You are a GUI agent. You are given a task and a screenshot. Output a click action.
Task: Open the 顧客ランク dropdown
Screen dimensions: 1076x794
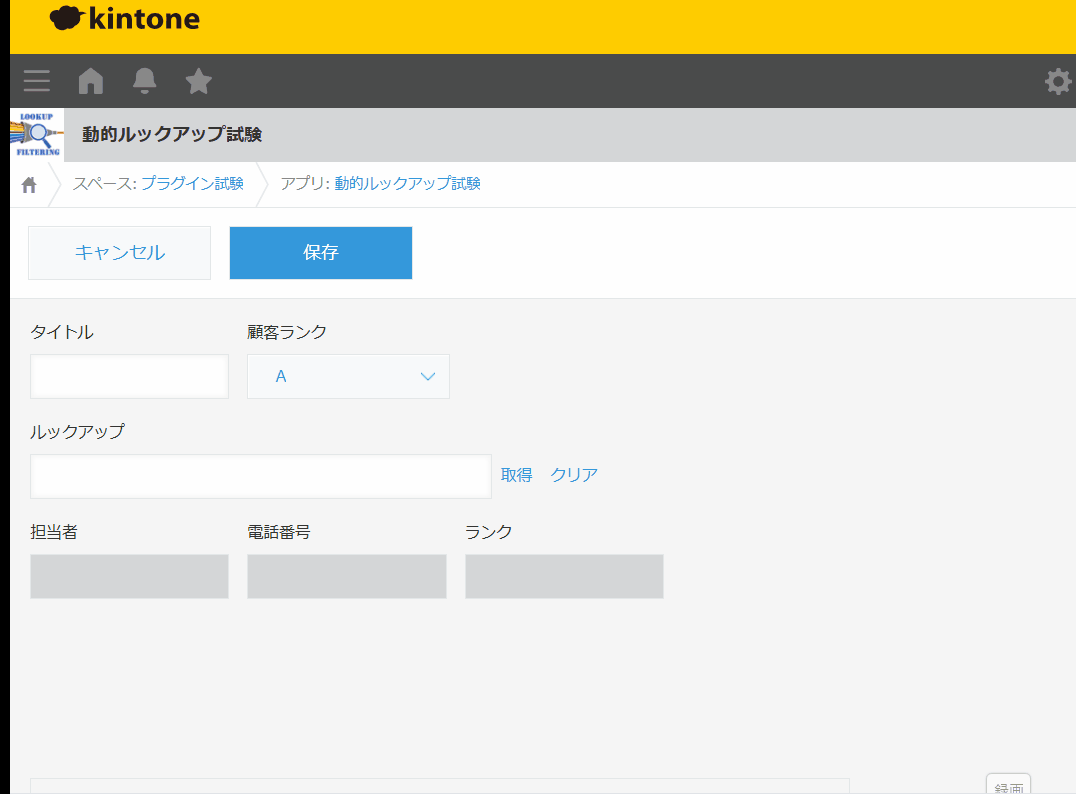348,376
